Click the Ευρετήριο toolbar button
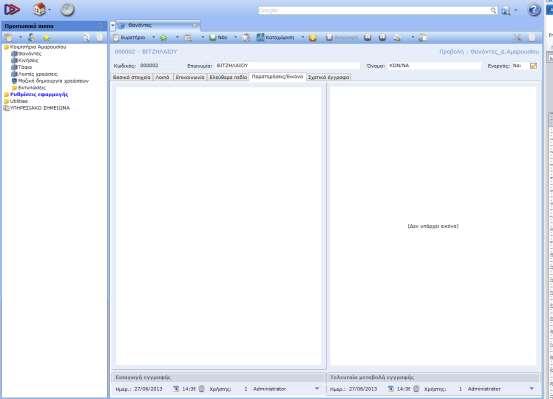Image resolution: width=553 pixels, height=399 pixels. point(130,37)
